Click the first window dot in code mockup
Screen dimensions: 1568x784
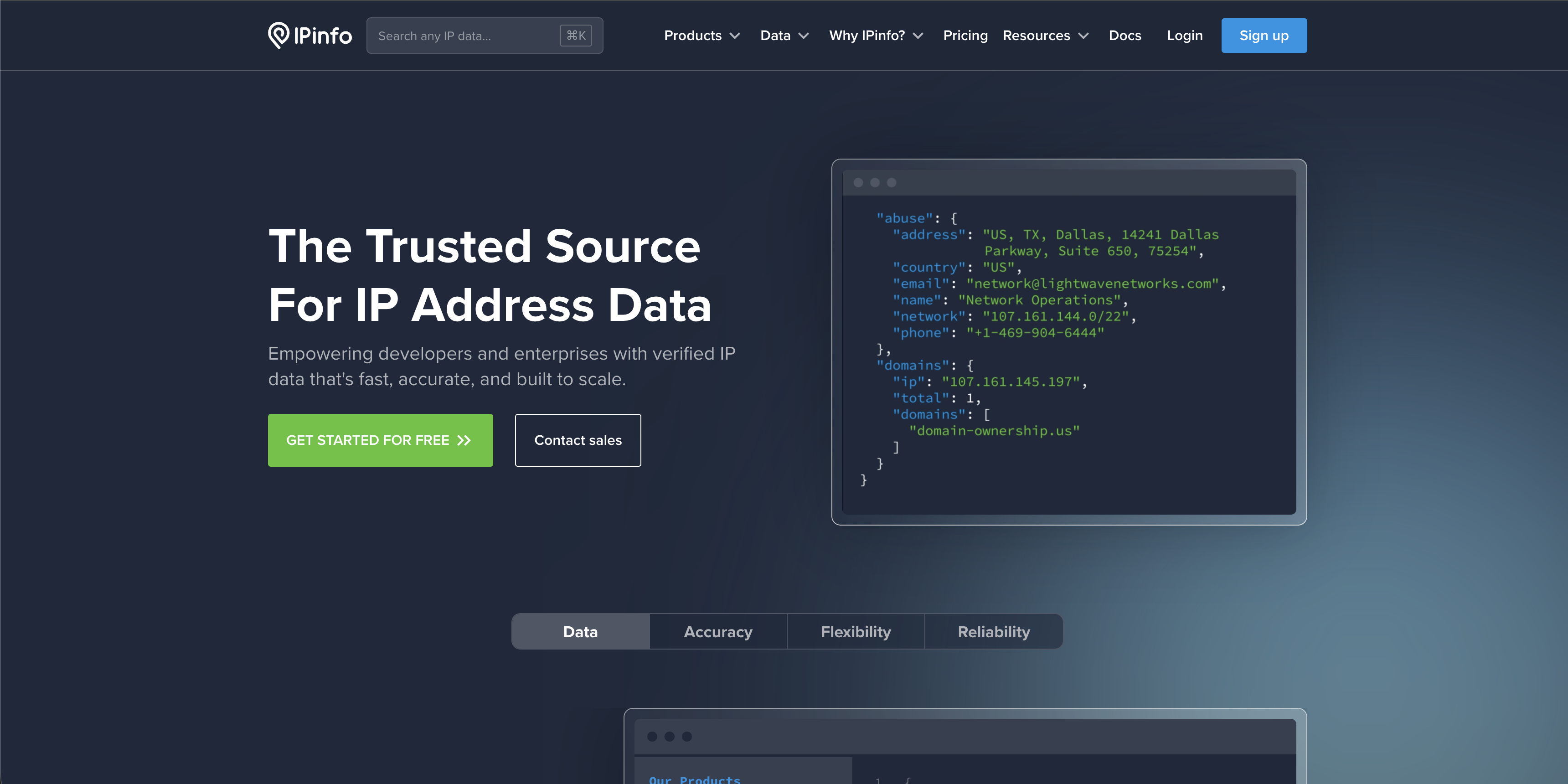coord(858,182)
